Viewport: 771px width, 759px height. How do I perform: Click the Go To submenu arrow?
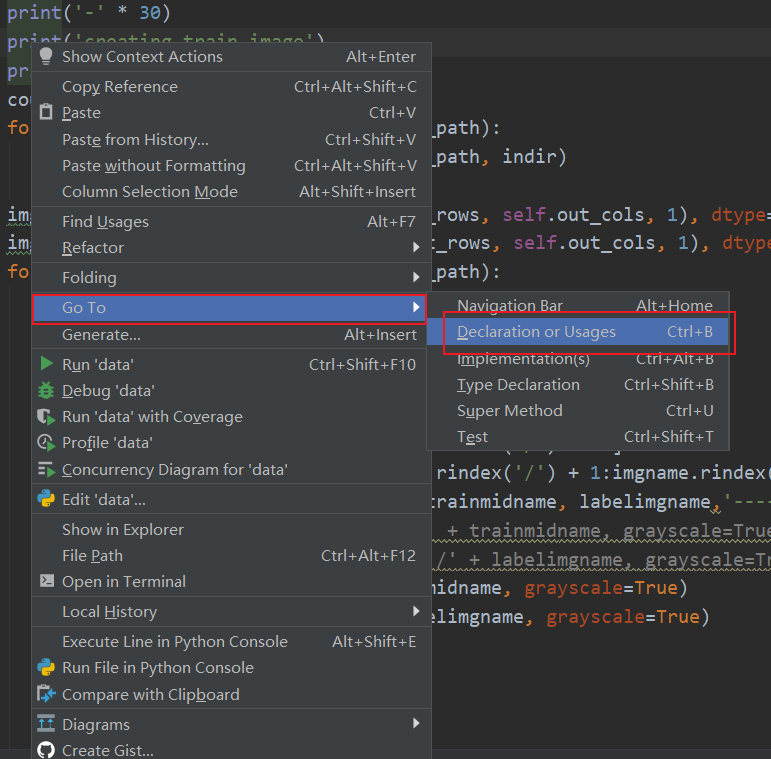point(416,307)
